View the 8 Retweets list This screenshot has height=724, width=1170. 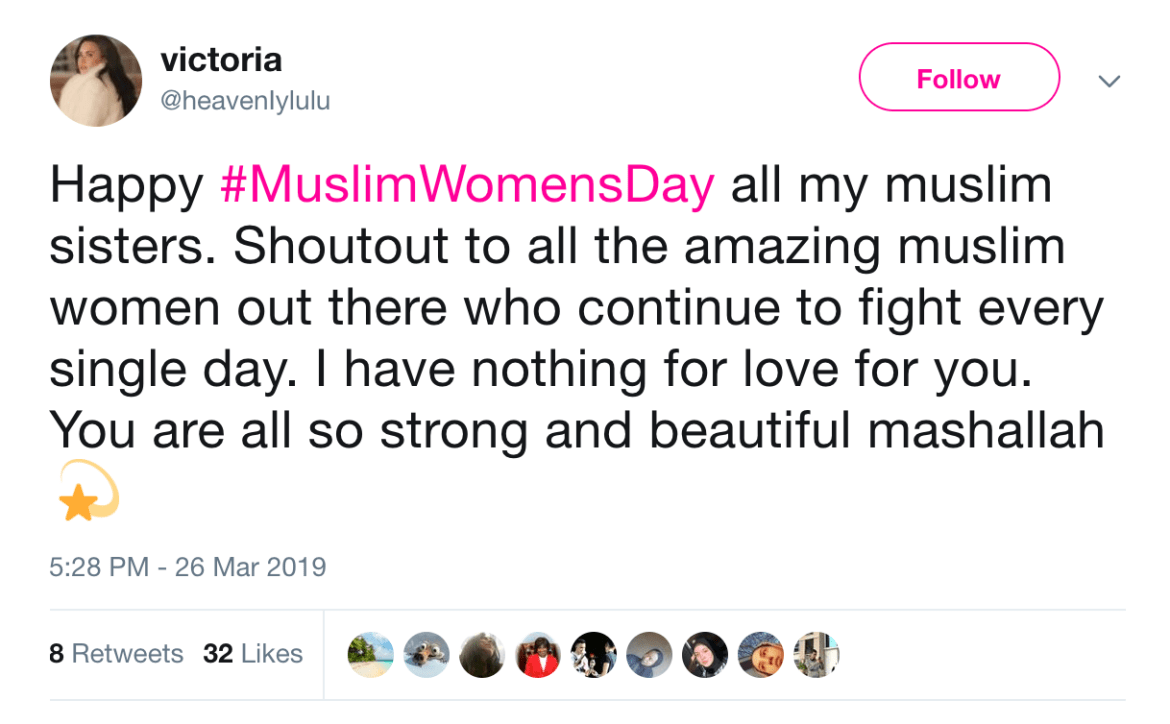pos(116,654)
